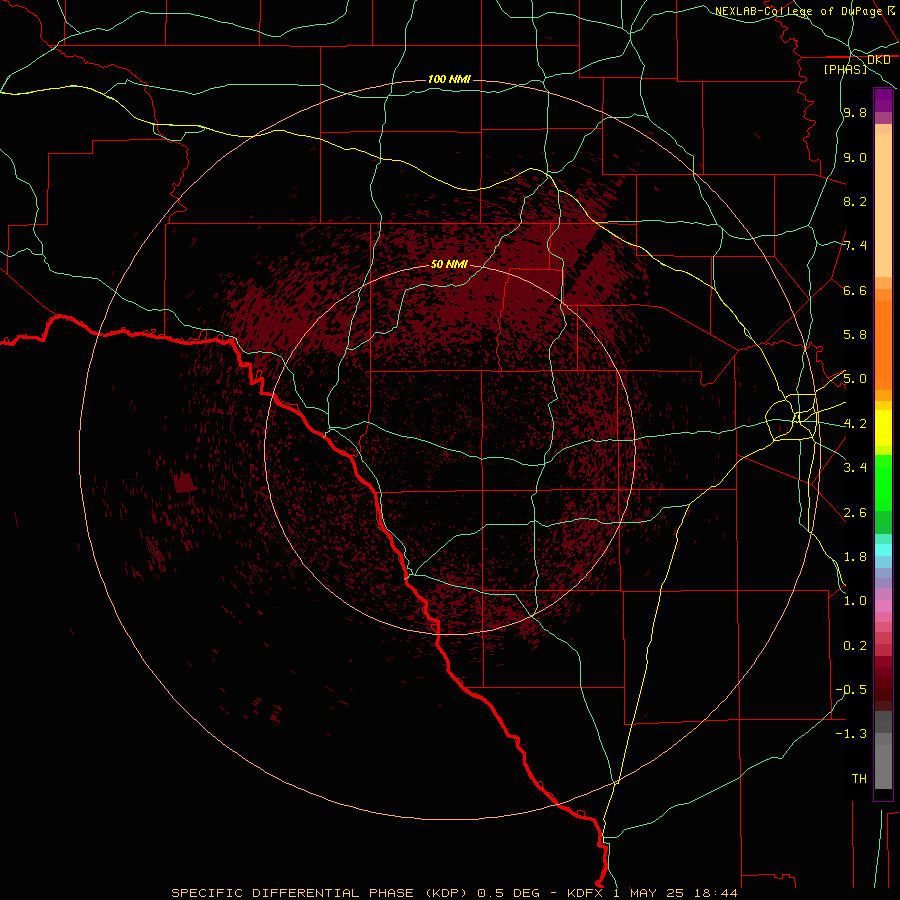Click the 3.4 value on the scale
Image resolution: width=900 pixels, height=900 pixels.
point(855,468)
